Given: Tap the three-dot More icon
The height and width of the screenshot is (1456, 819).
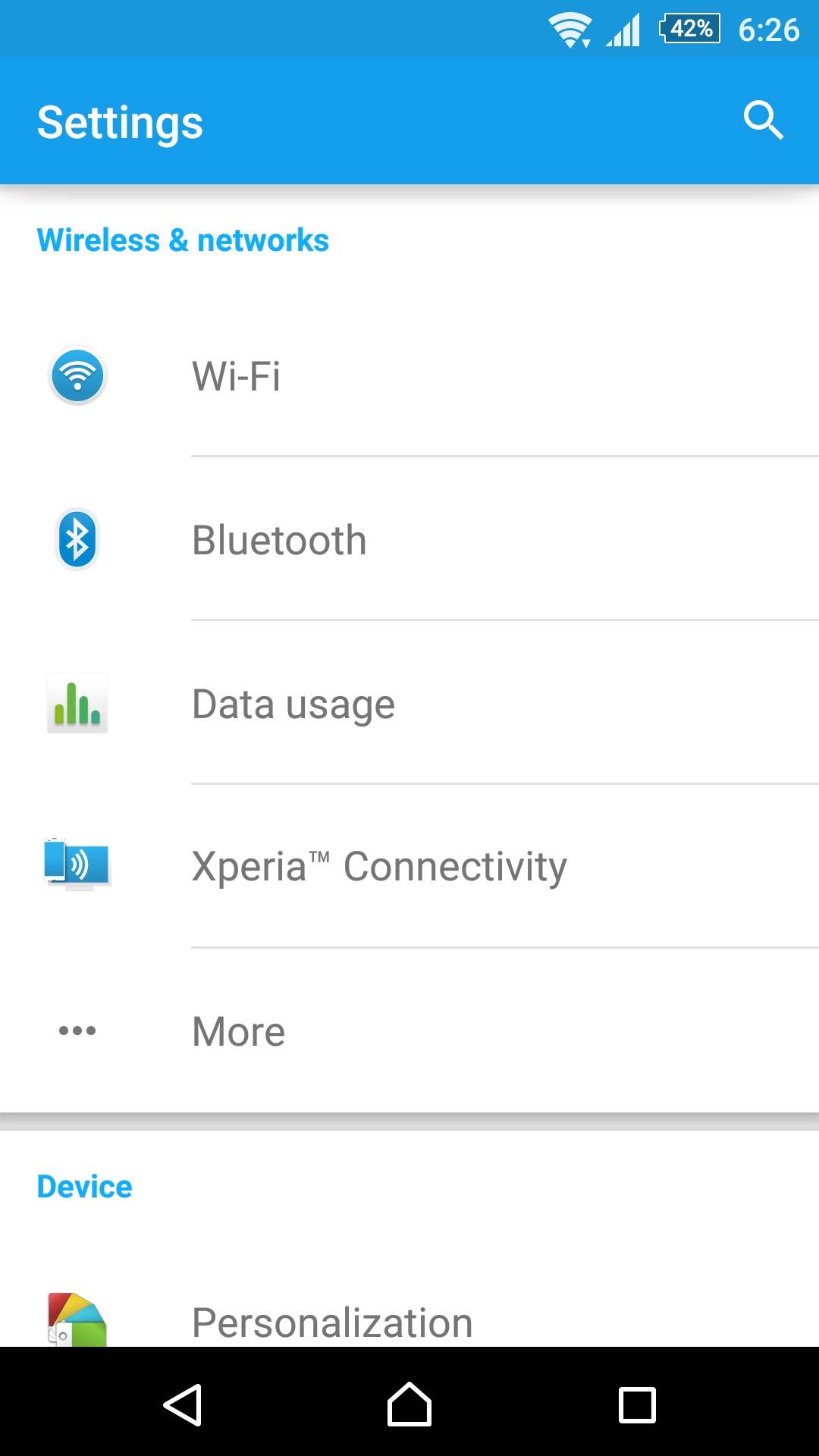Looking at the screenshot, I should 77,1031.
